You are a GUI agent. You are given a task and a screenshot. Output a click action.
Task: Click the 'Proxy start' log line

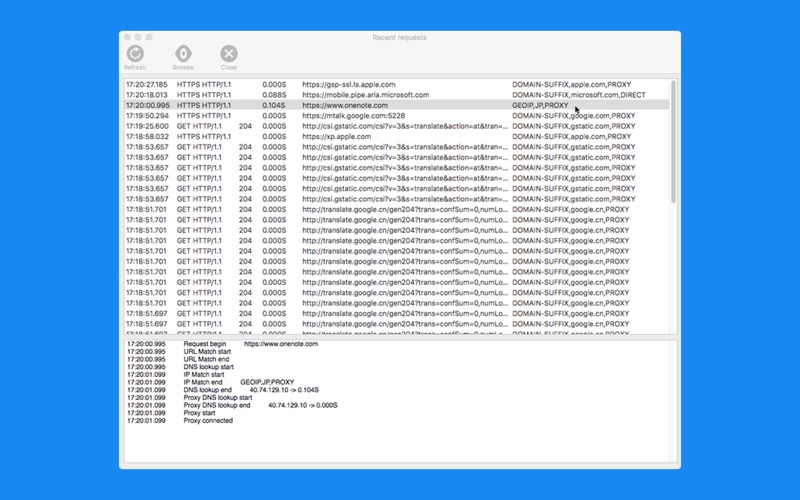(x=398, y=413)
